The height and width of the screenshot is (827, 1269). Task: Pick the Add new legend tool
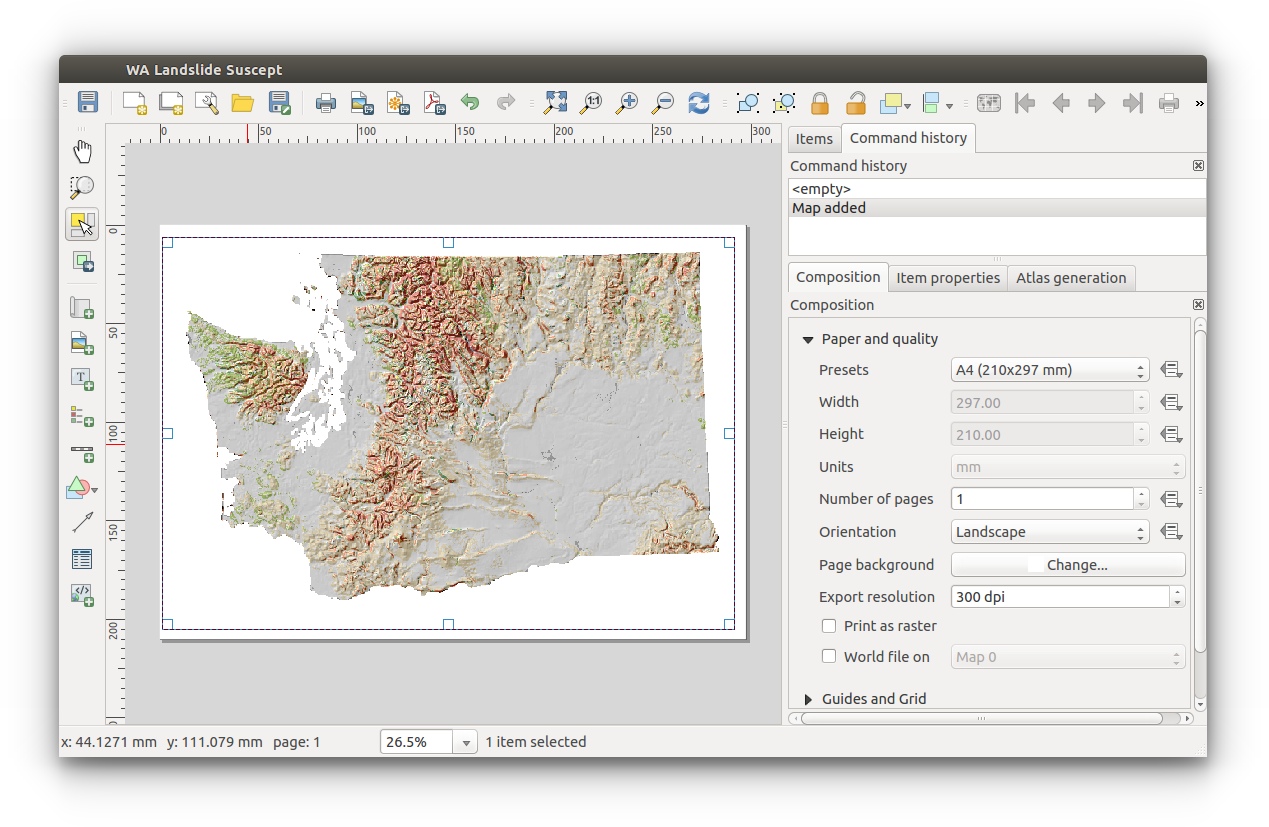coord(82,415)
